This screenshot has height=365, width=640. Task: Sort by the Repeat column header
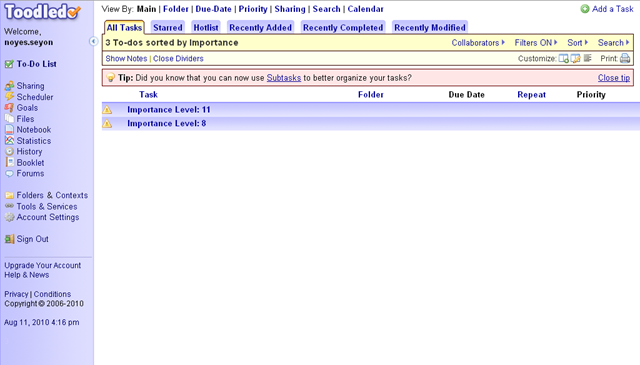pos(531,94)
